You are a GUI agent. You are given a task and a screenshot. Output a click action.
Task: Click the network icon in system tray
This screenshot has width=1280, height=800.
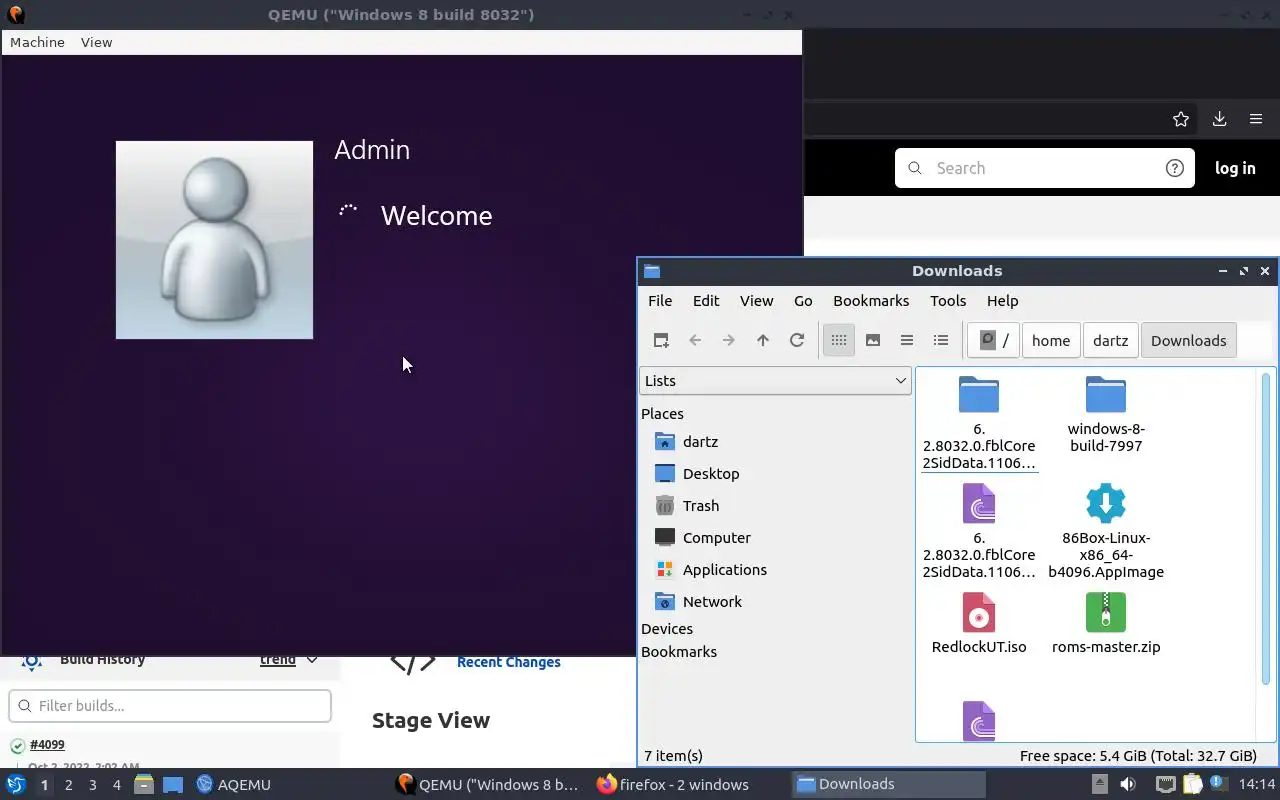1165,784
